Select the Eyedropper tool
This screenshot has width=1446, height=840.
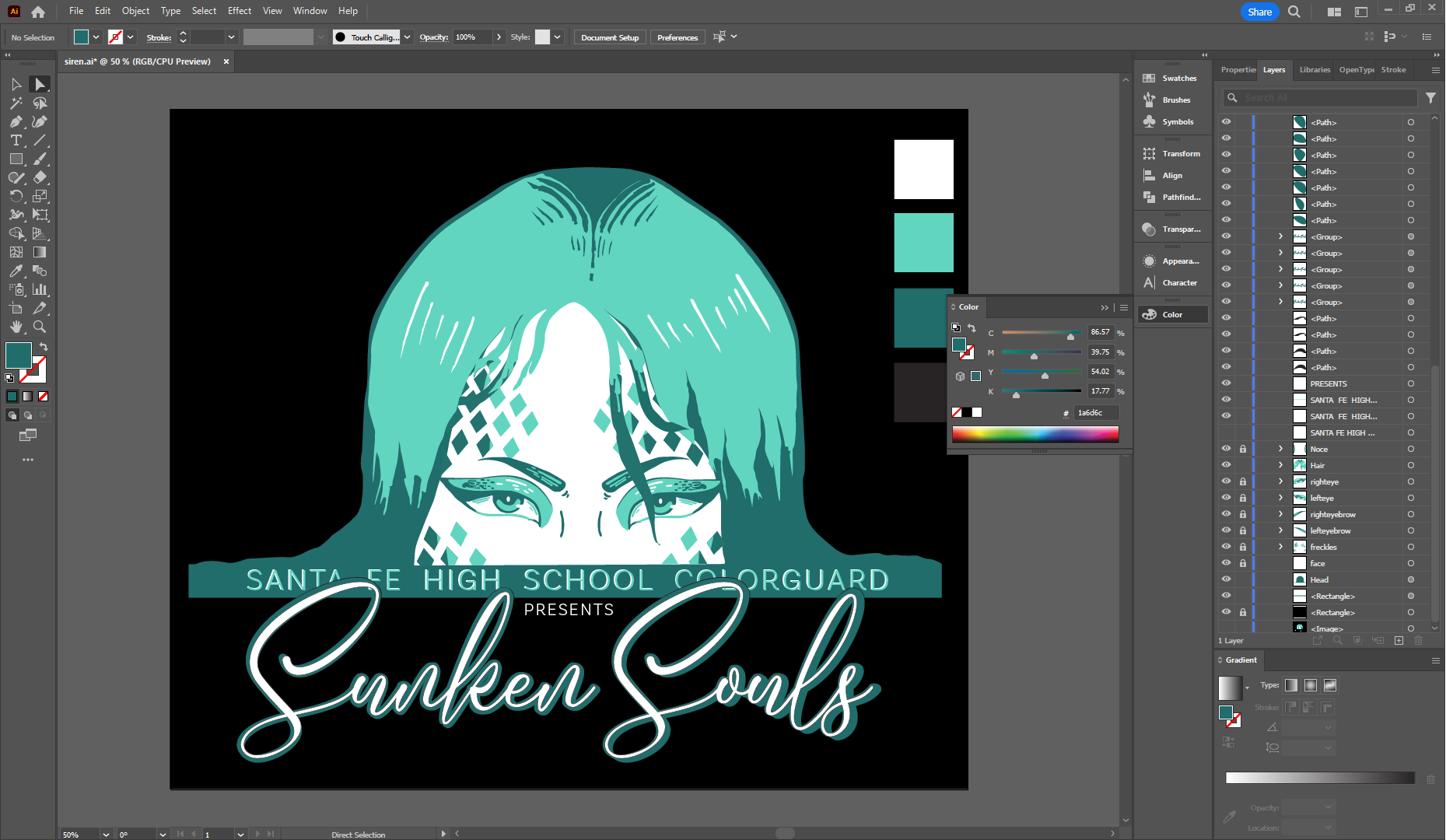coord(16,271)
